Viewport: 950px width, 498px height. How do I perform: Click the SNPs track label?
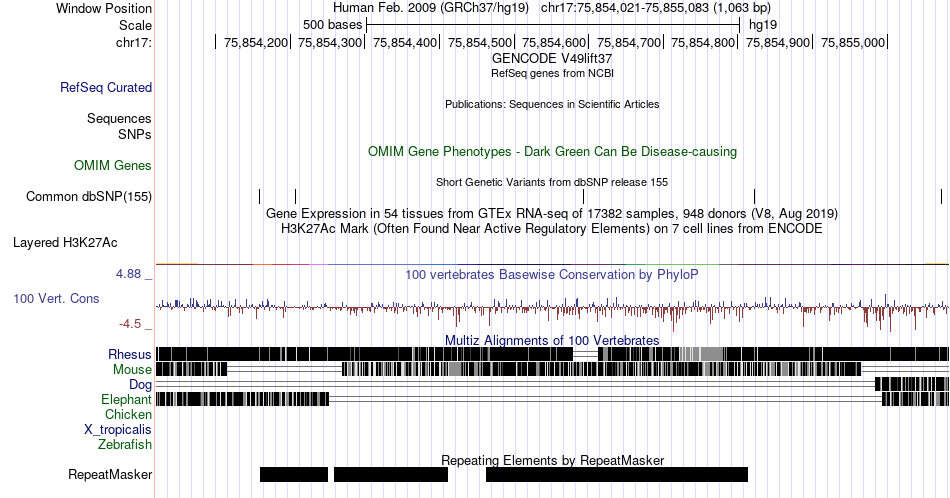[135, 134]
